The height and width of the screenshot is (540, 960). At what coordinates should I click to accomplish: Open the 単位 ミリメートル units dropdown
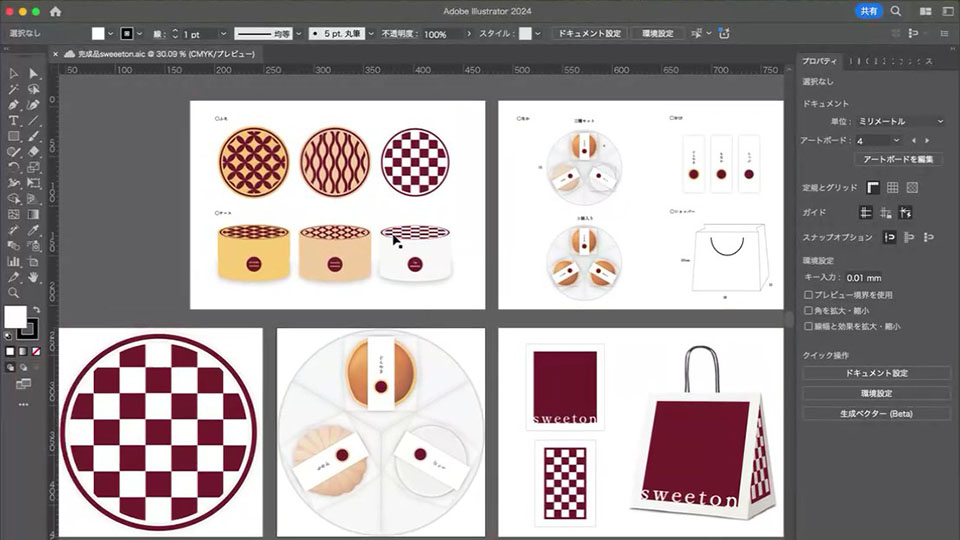(899, 121)
